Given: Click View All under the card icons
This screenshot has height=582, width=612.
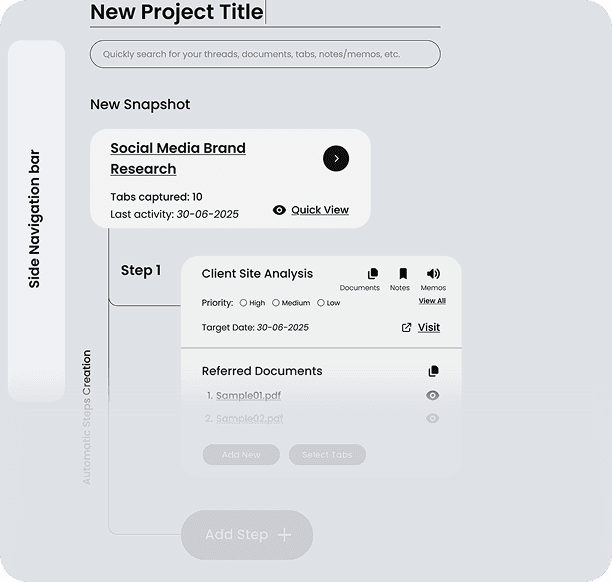Looking at the screenshot, I should click(432, 301).
